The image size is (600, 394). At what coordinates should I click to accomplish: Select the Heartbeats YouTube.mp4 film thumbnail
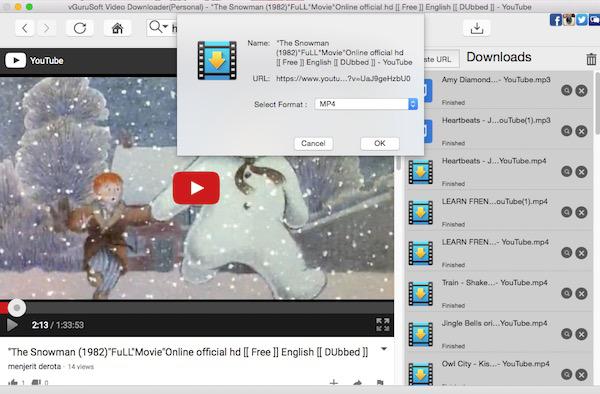click(x=421, y=172)
